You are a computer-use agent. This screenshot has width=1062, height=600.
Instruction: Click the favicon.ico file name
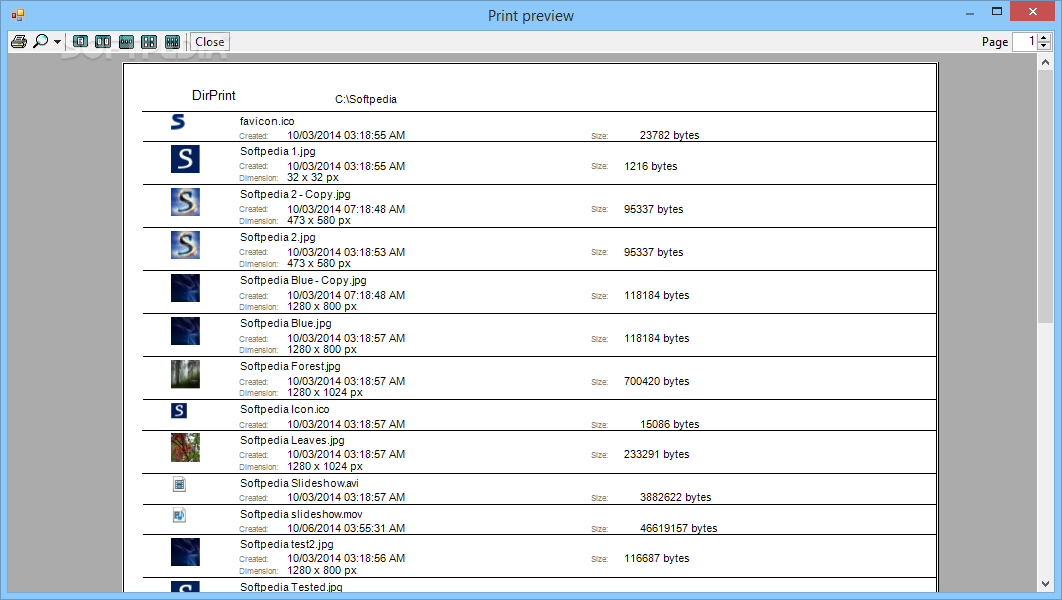tap(267, 121)
